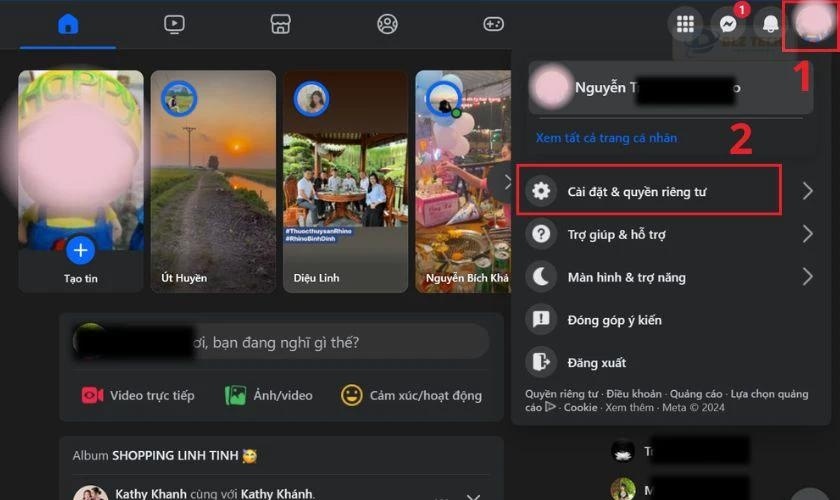This screenshot has width=840, height=500.
Task: Expand Màn hình & trợ năng chevron
Action: [x=807, y=277]
